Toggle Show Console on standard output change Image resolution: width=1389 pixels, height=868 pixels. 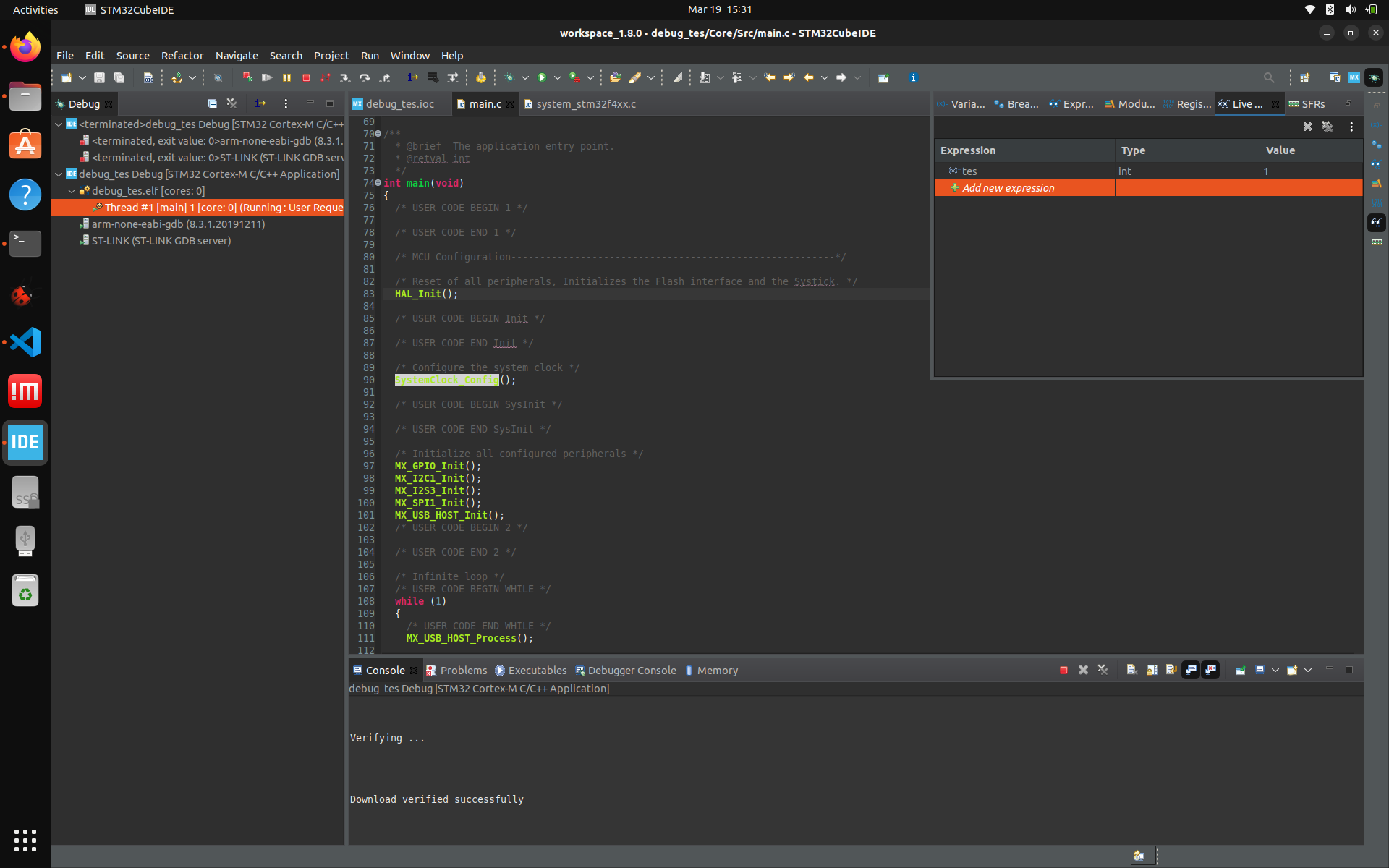coord(1191,671)
